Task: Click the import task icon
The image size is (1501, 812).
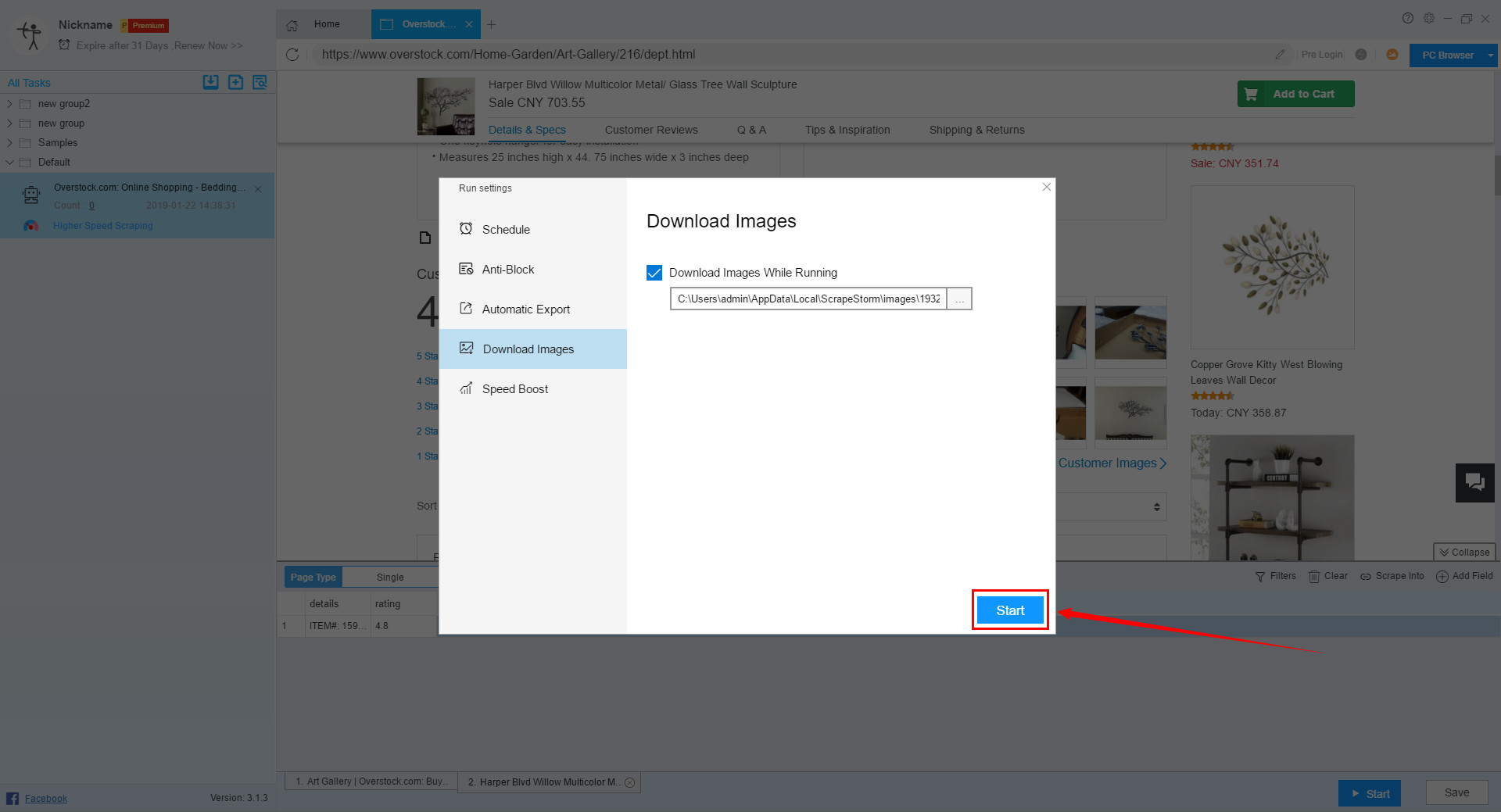Action: coord(211,82)
